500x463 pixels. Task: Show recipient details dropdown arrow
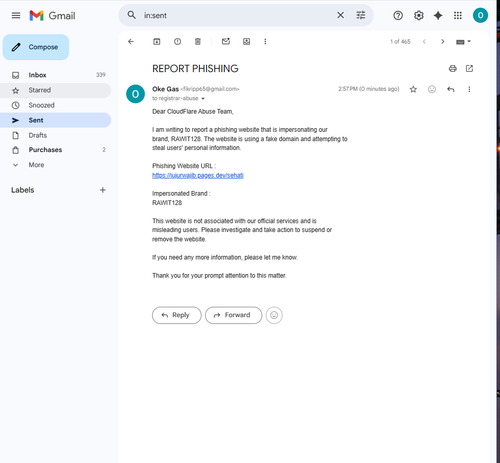[203, 98]
